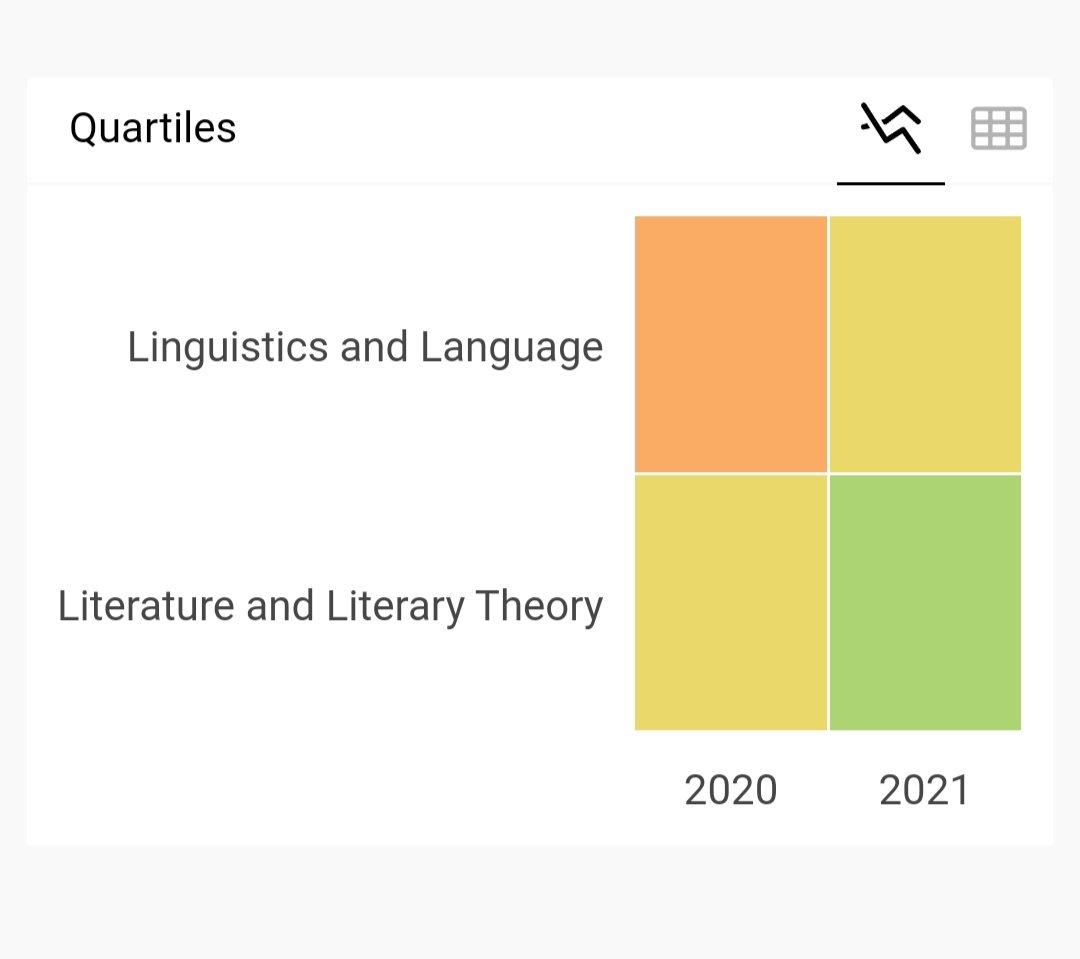Click the Quartiles panel heading
This screenshot has height=959, width=1080.
point(153,129)
